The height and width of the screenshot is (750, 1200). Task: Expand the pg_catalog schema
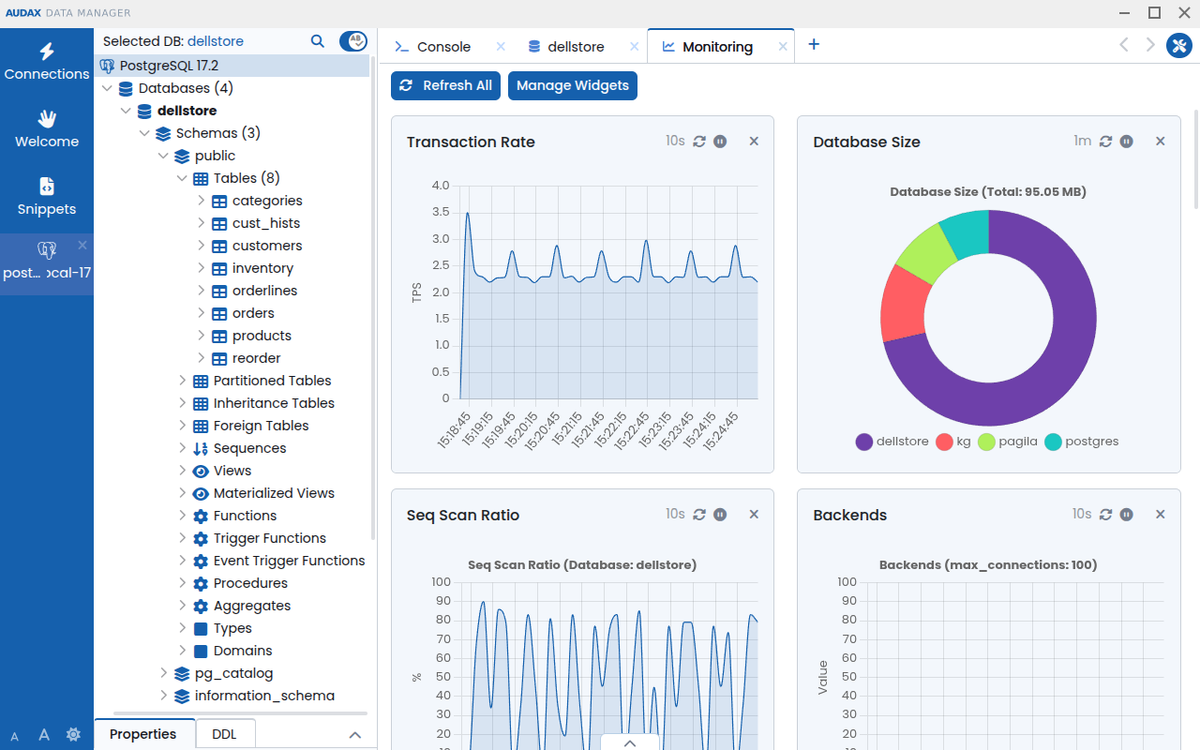pyautogui.click(x=164, y=673)
